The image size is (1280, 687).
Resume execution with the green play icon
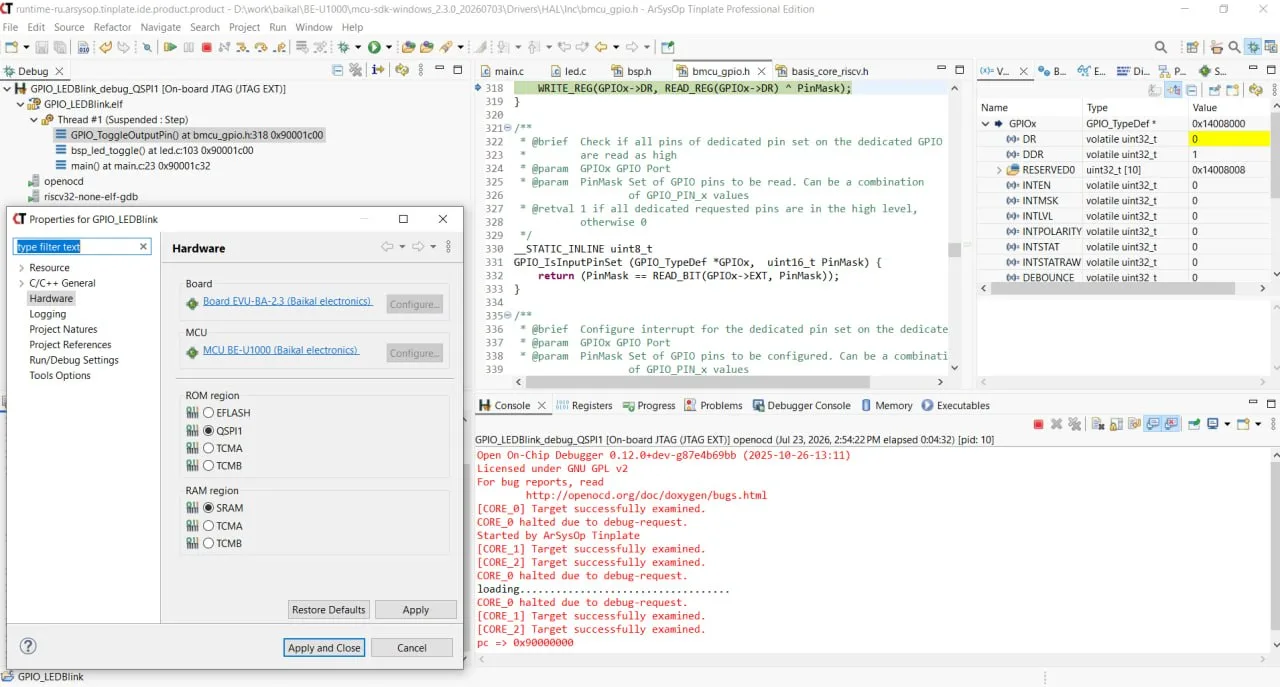[x=170, y=47]
